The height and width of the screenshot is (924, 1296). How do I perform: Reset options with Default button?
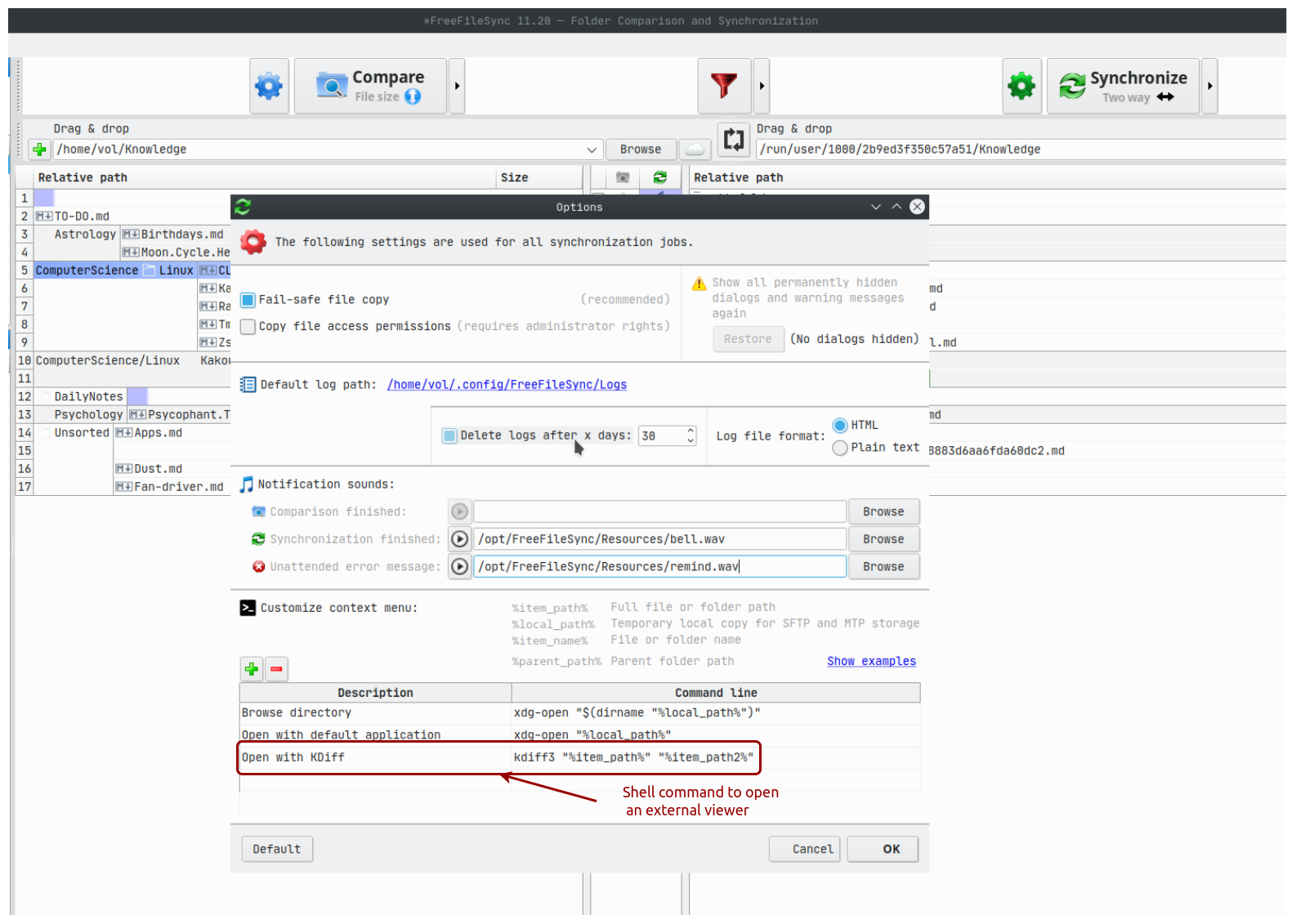tap(277, 850)
